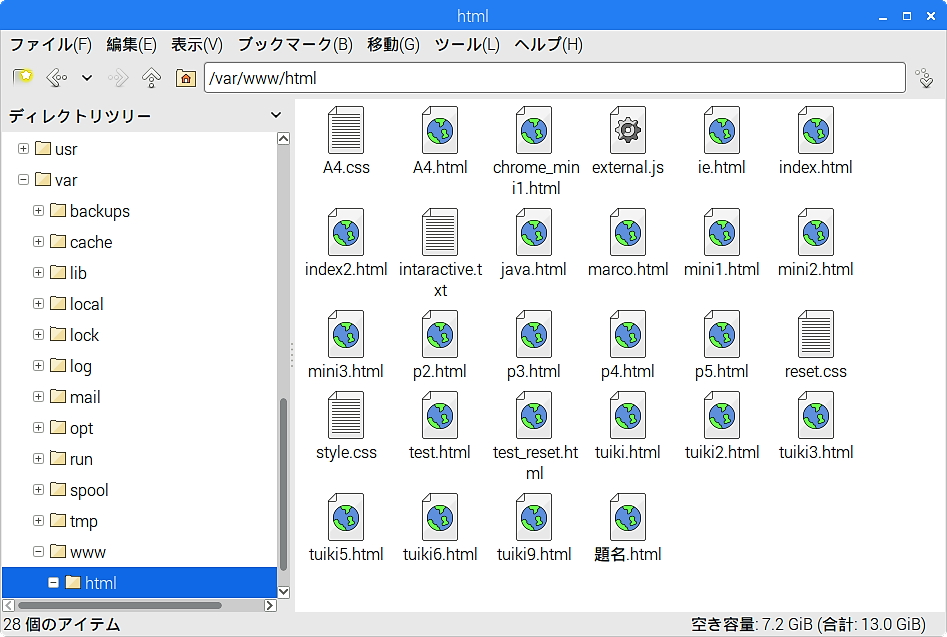Open the ファイル(F) menu
The image size is (947, 637).
[51, 45]
